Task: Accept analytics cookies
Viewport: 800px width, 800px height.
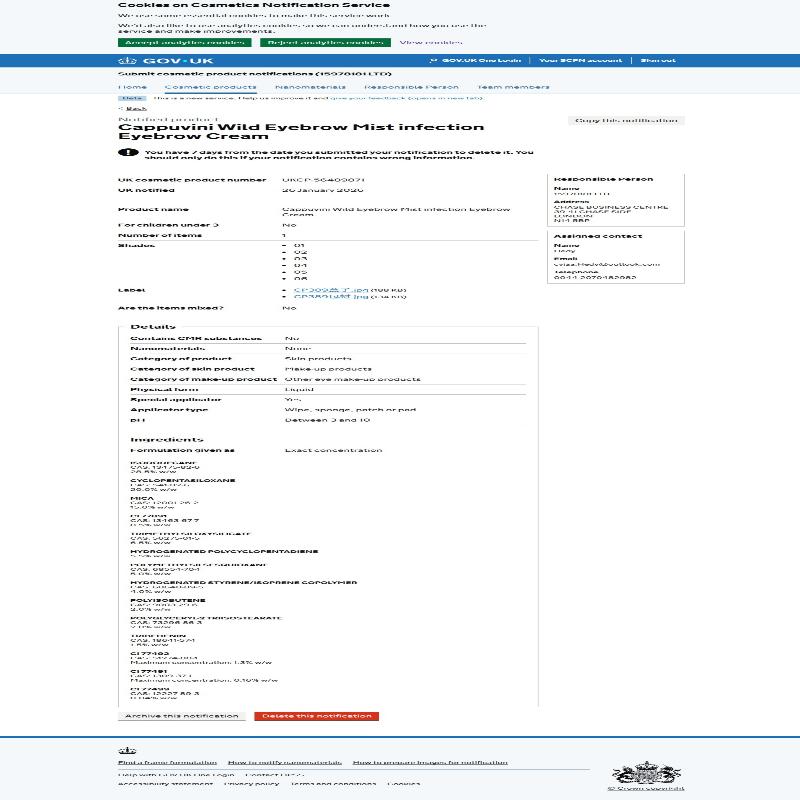Action: (184, 43)
